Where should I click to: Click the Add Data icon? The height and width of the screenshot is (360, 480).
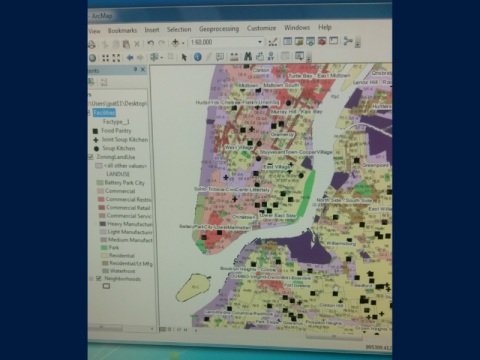175,43
